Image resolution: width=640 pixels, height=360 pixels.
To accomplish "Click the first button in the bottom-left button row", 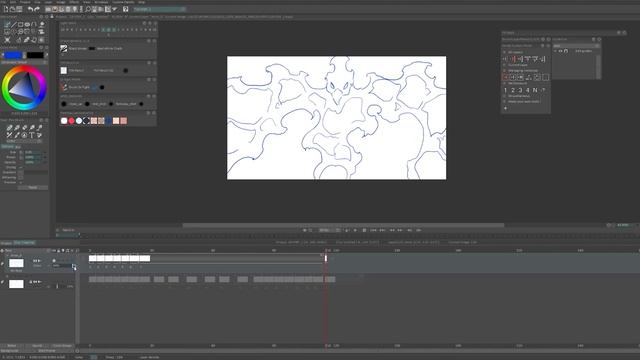I will coord(12,346).
